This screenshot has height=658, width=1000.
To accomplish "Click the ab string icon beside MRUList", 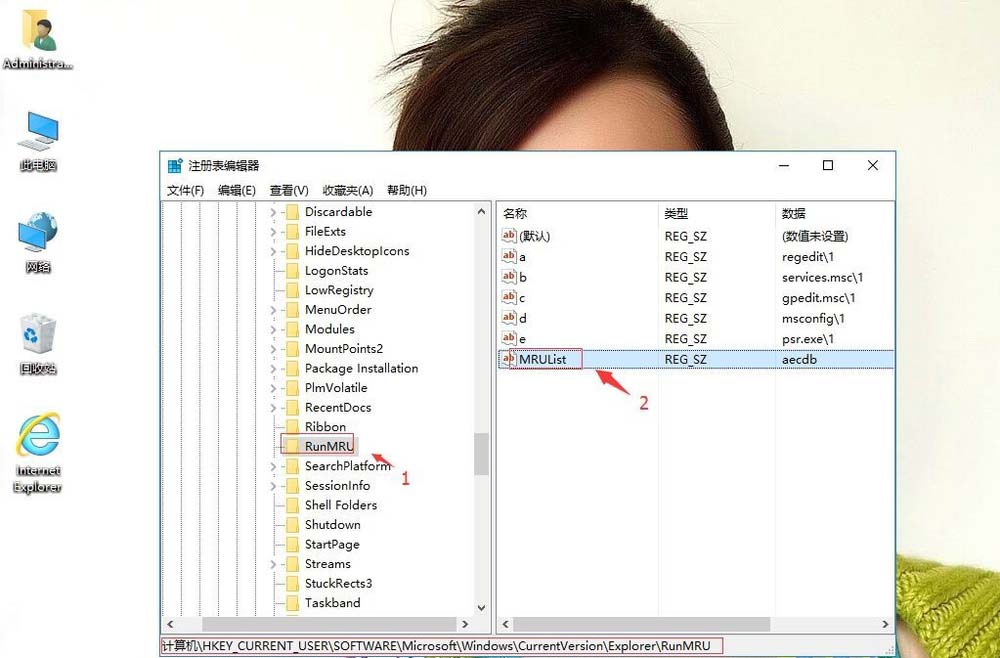I will click(x=507, y=359).
